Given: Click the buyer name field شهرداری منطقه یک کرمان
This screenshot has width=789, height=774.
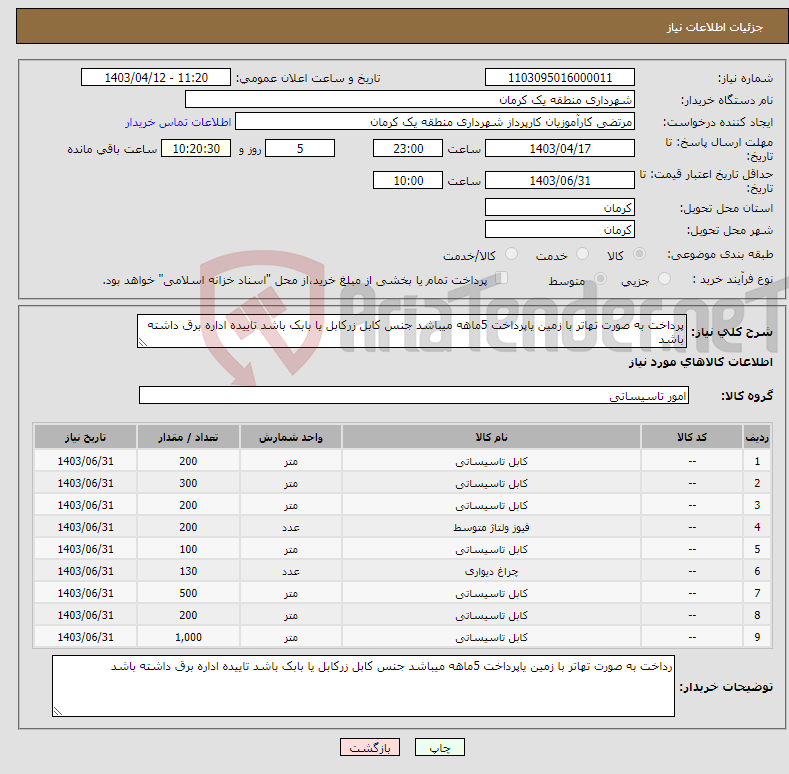Looking at the screenshot, I should point(410,100).
